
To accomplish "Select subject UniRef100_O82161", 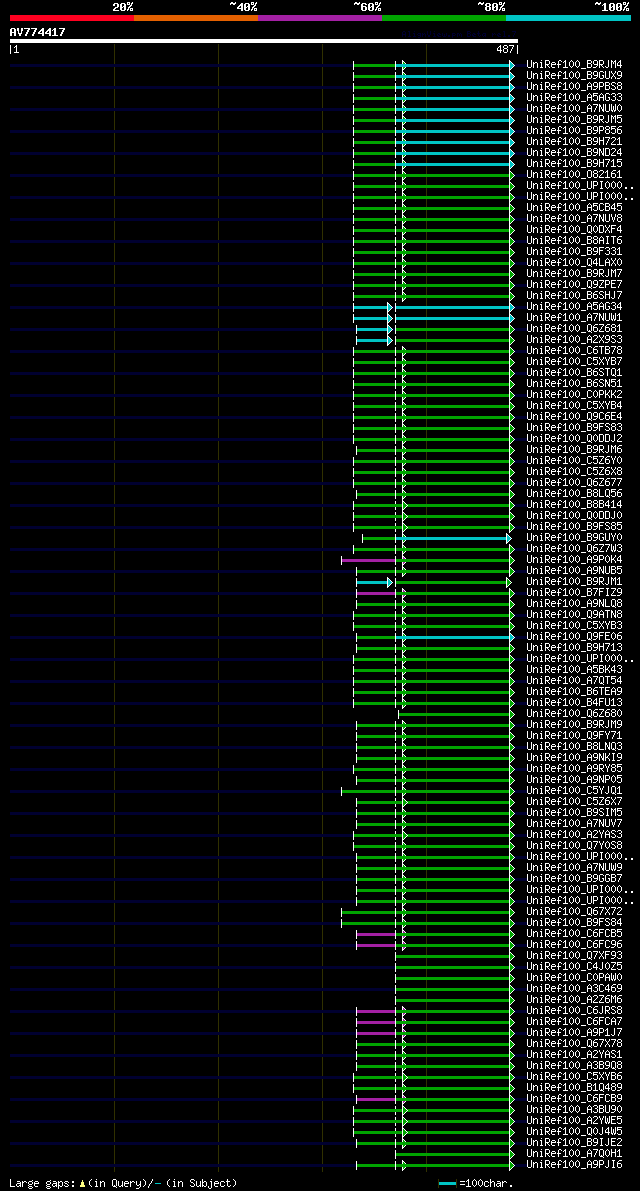I will (x=574, y=175).
